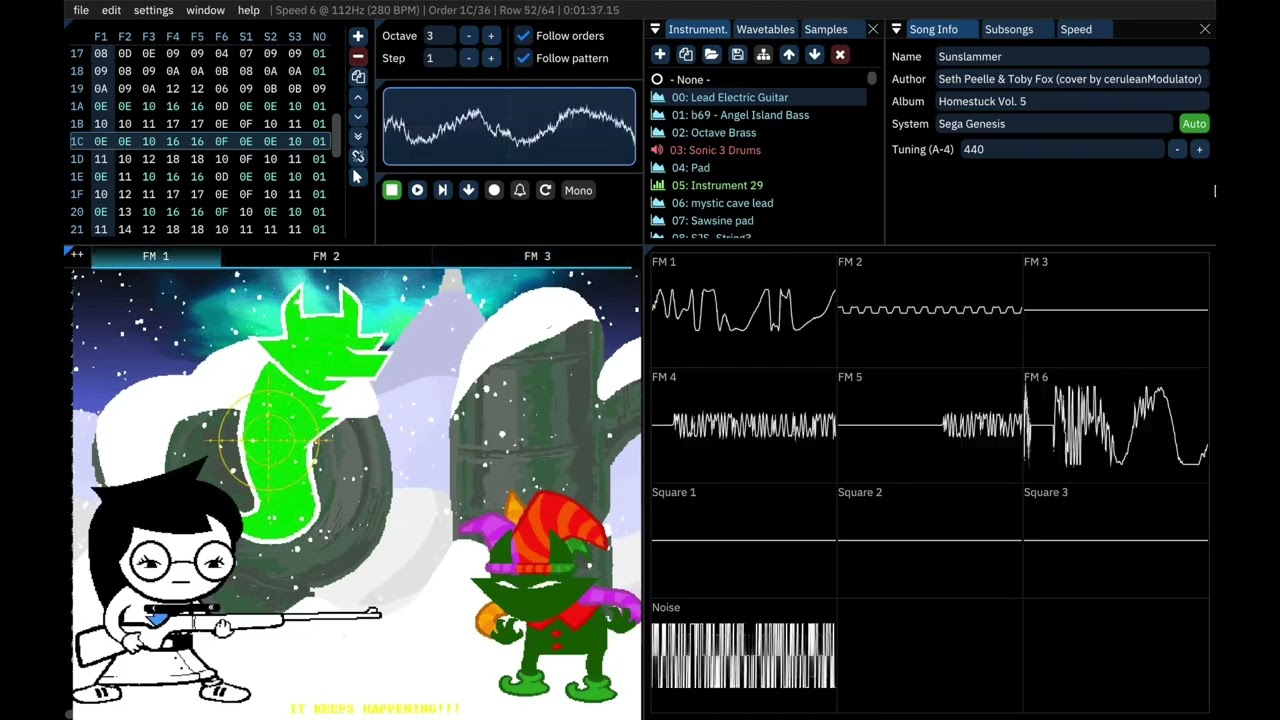Click the ++ icon beside the FM 1 header
The height and width of the screenshot is (720, 1280).
pos(77,255)
